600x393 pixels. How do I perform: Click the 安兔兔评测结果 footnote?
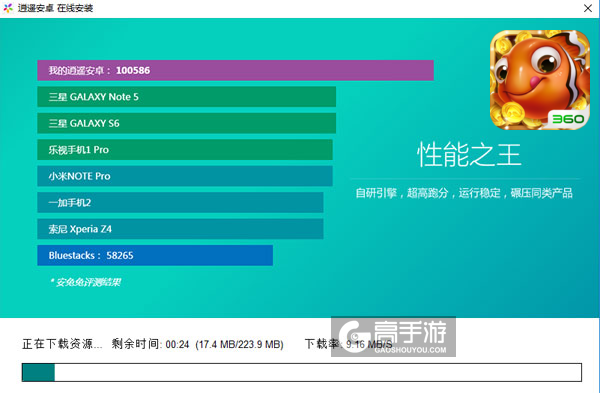[x=85, y=282]
